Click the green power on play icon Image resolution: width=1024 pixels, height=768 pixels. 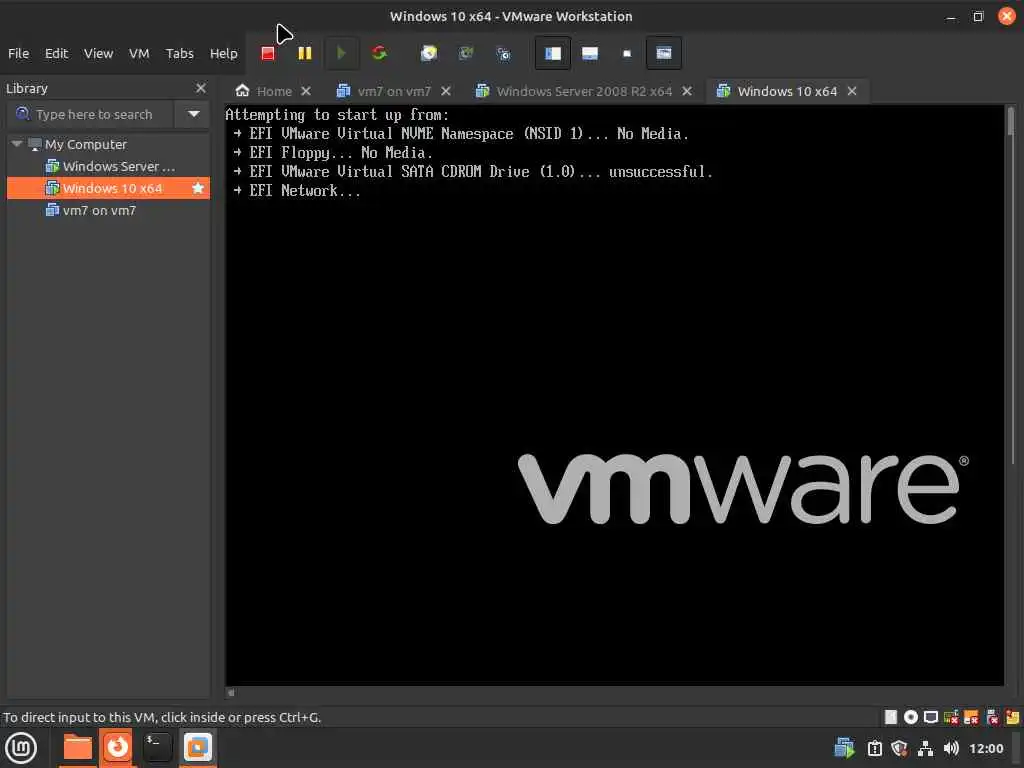tap(341, 54)
